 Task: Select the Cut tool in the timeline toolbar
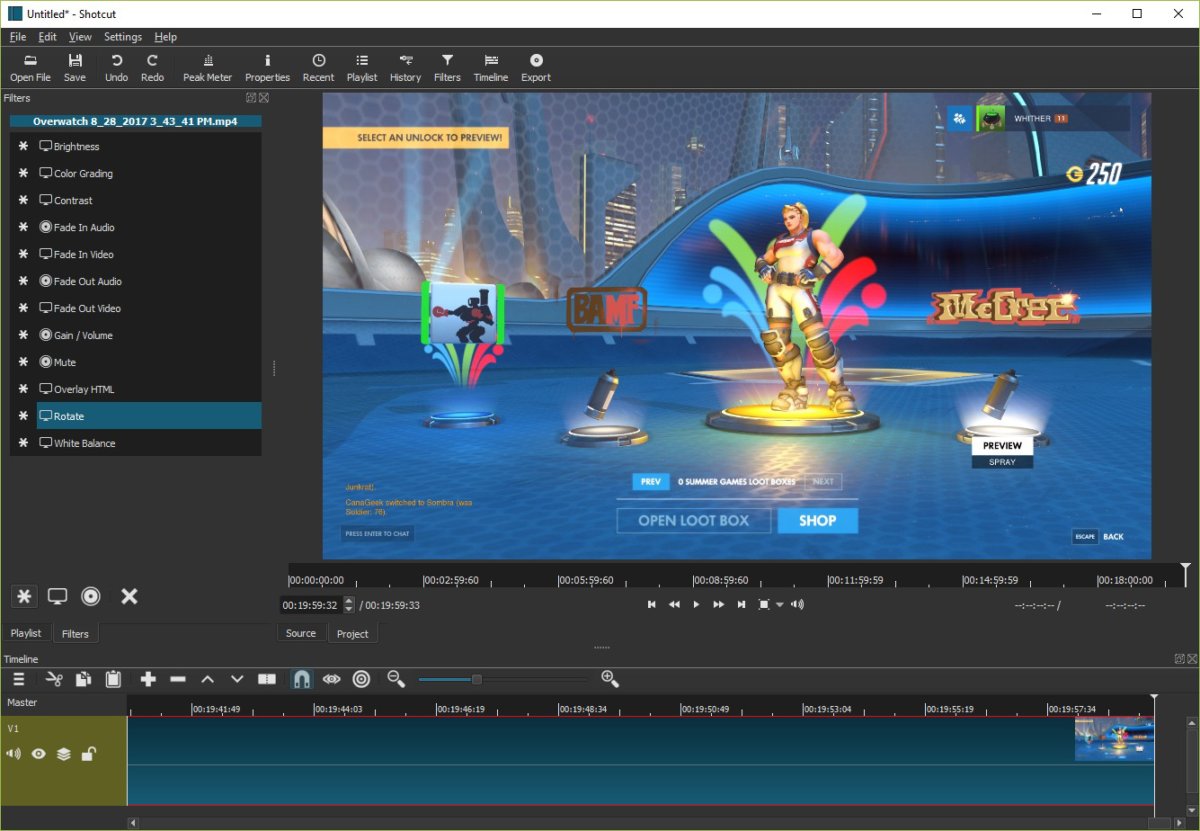(x=55, y=679)
